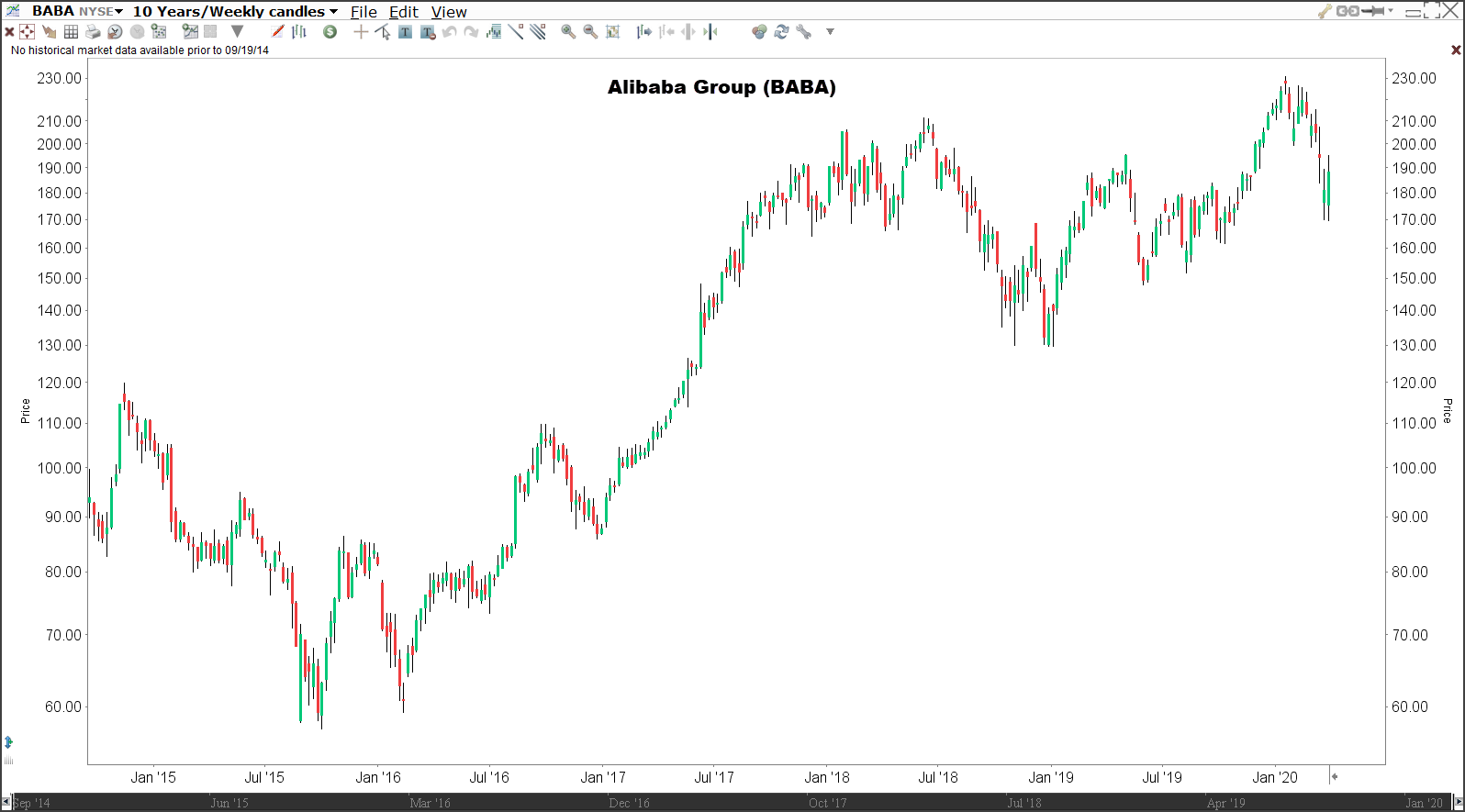This screenshot has height=812, width=1465.
Task: Expand the small toolbar overflow arrow
Action: coord(830,32)
